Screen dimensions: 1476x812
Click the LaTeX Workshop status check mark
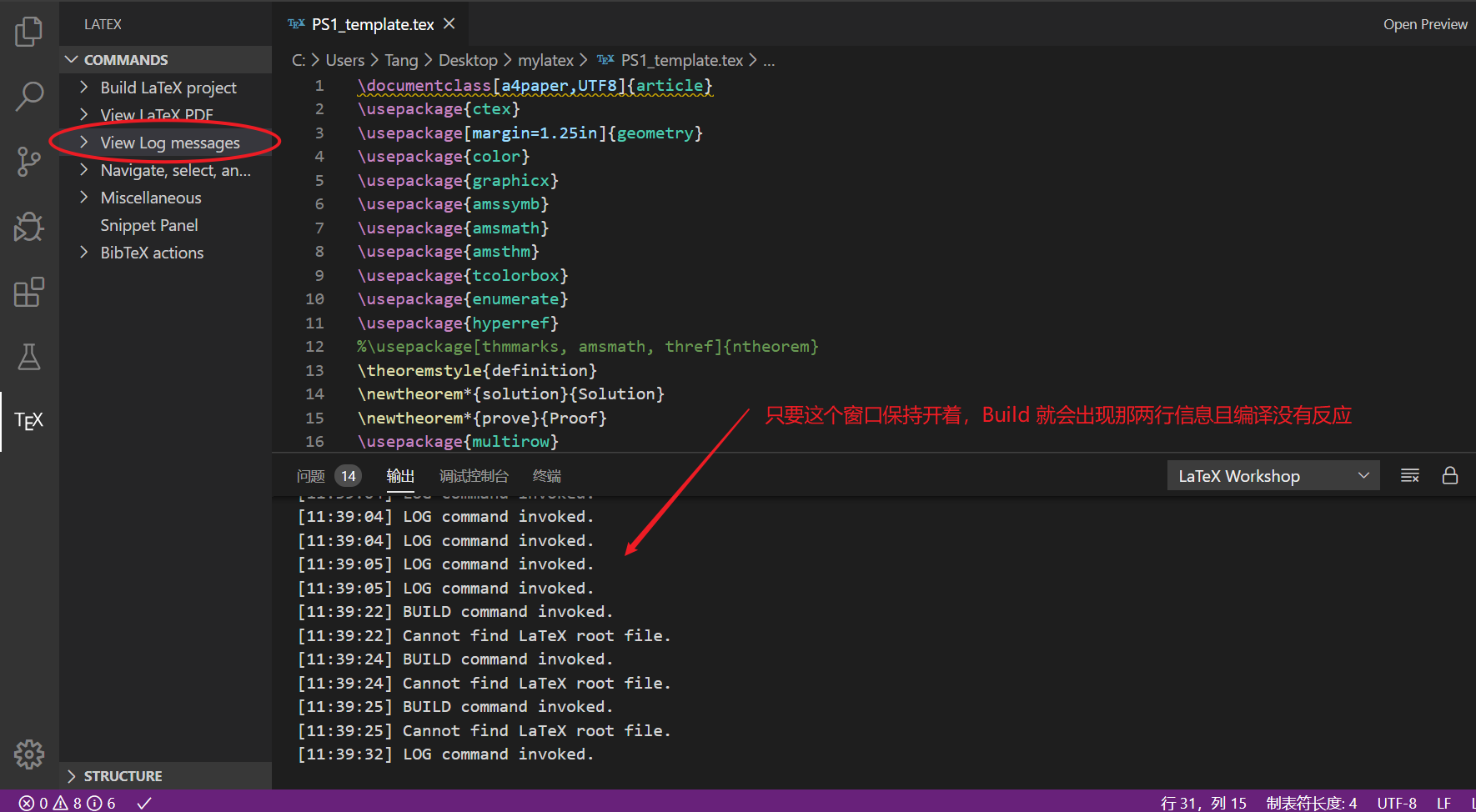point(143,802)
